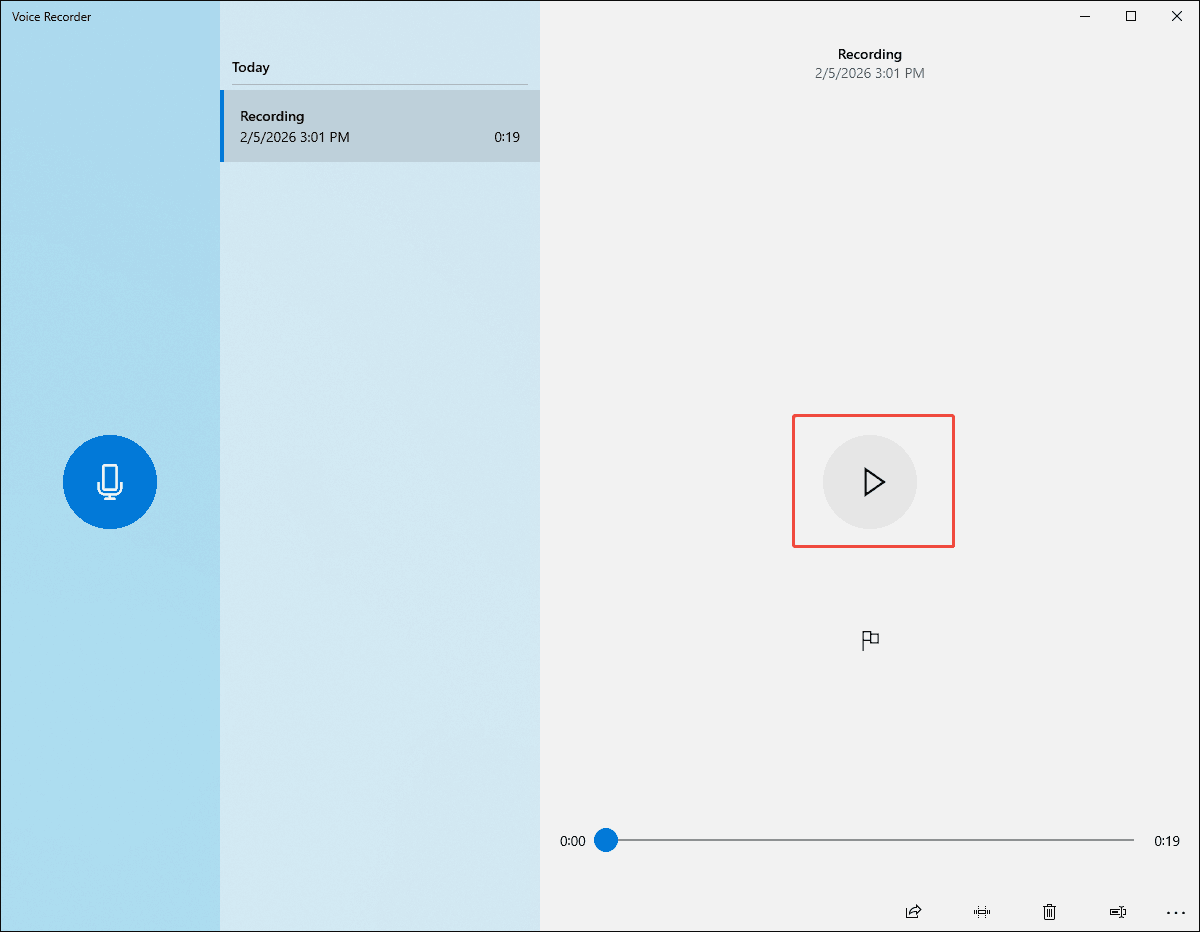Click the 0:00 elapsed time label

pos(571,841)
